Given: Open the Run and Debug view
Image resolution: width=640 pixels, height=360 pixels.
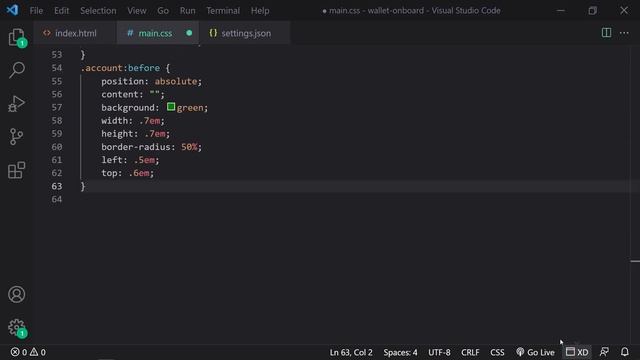Looking at the screenshot, I should pyautogui.click(x=16, y=103).
